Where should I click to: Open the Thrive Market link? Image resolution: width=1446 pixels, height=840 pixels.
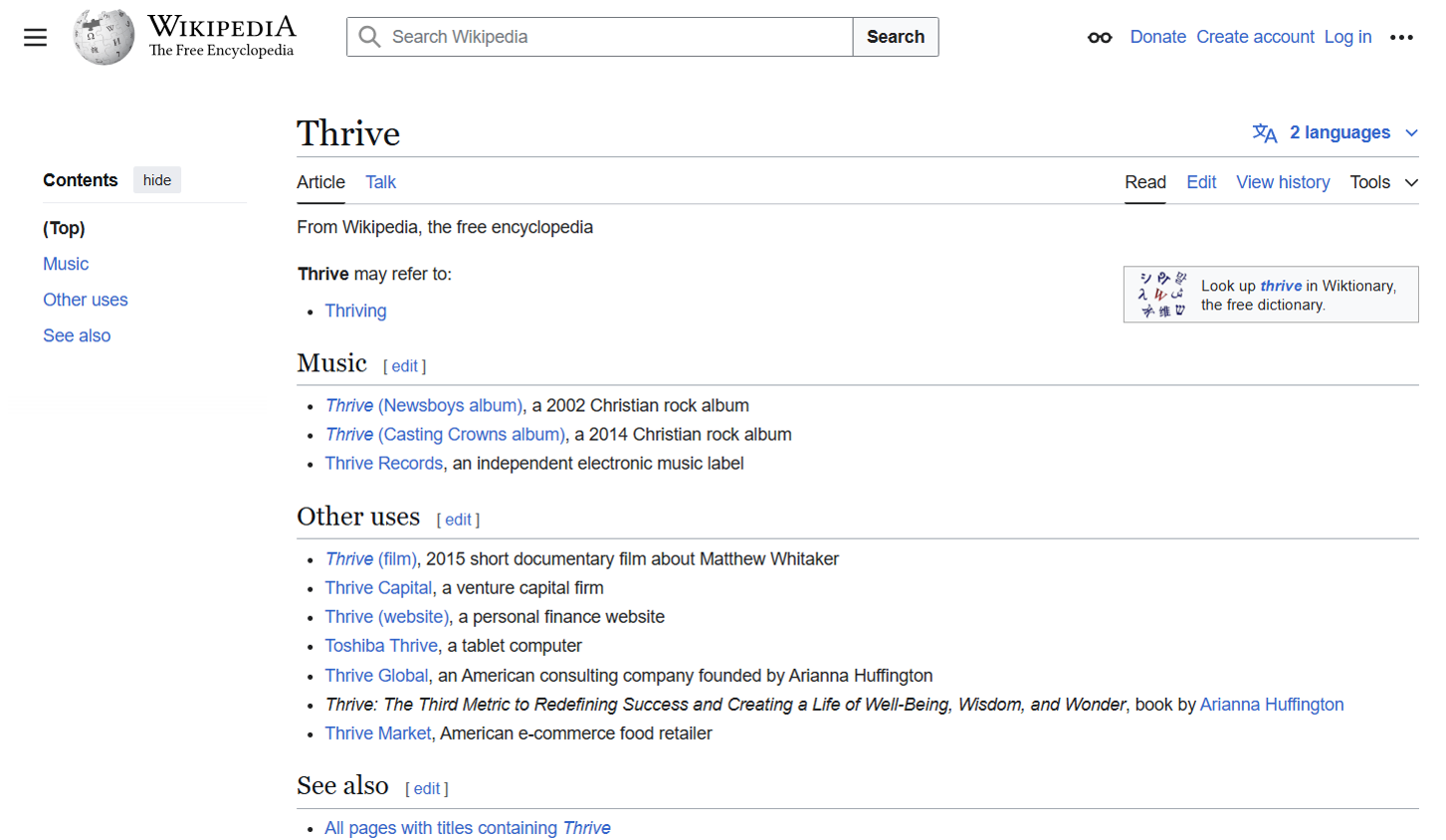coord(378,733)
